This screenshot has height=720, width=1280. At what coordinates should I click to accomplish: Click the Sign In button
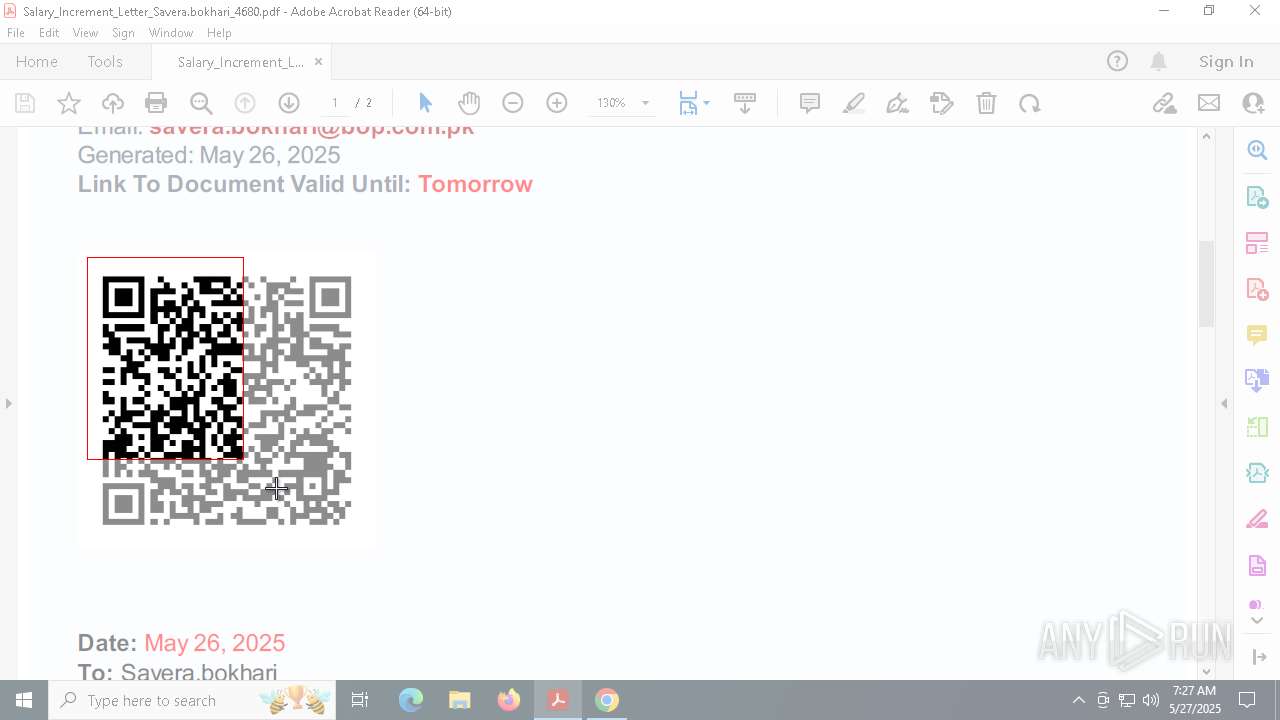point(1226,62)
